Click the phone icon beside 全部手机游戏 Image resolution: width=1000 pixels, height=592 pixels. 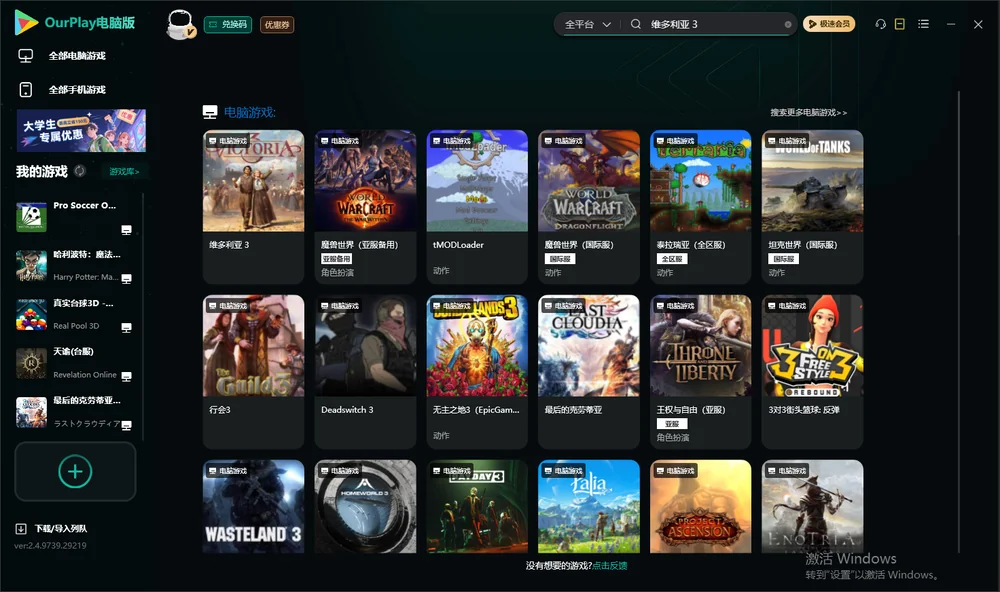(x=26, y=90)
